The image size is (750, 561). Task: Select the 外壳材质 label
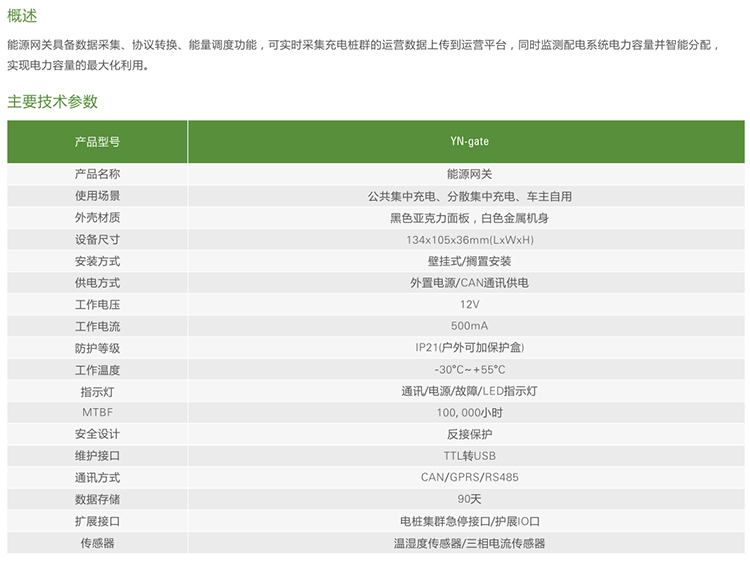[97, 218]
